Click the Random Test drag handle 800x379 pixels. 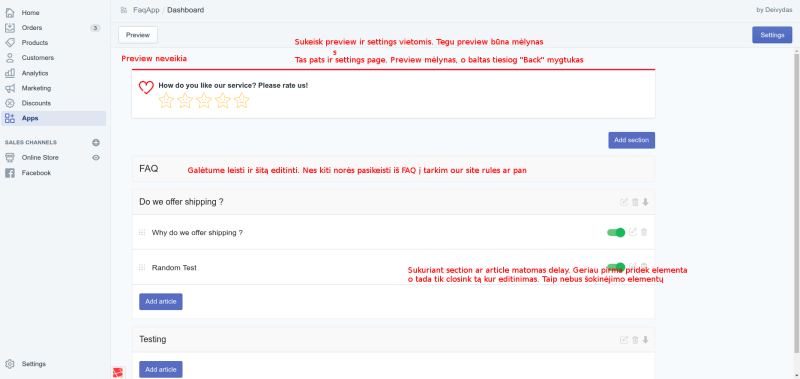click(x=142, y=268)
